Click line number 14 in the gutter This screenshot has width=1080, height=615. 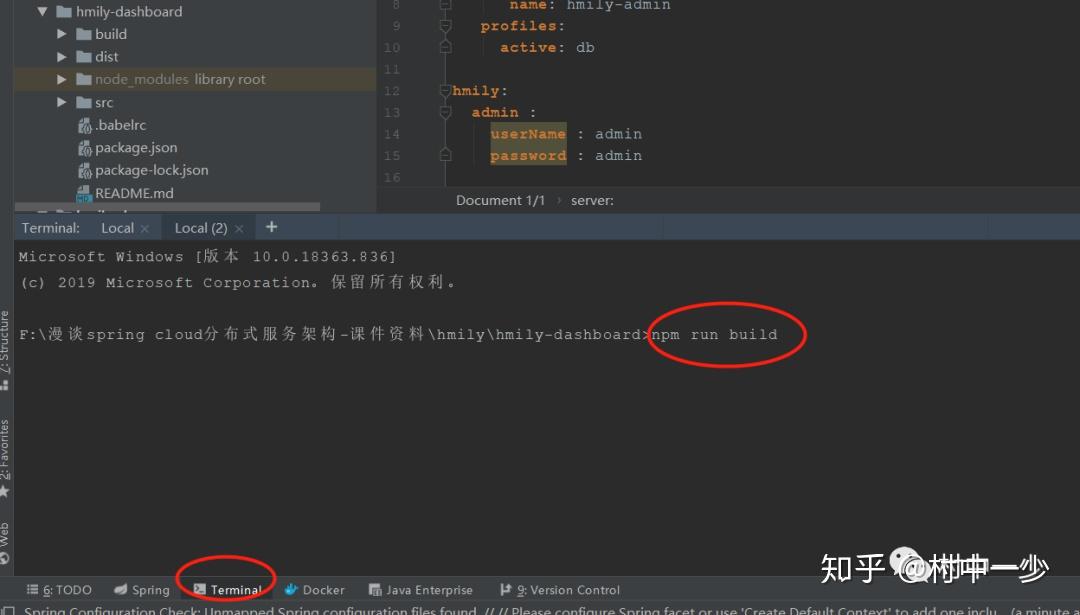[x=391, y=134]
